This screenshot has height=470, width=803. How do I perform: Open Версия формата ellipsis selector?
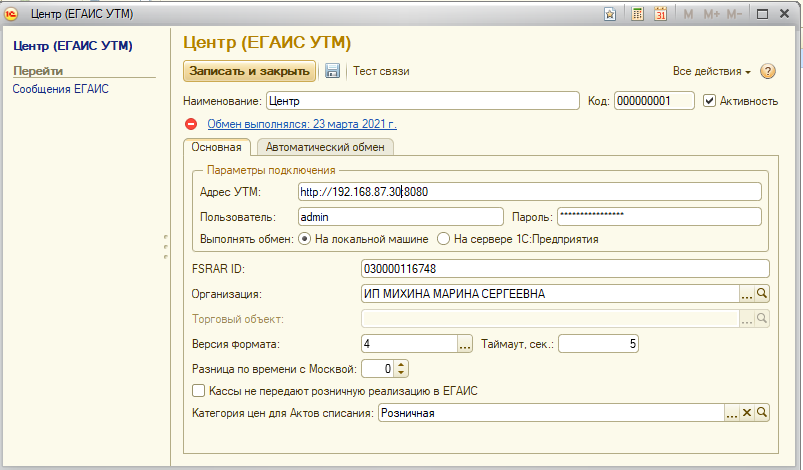(464, 344)
